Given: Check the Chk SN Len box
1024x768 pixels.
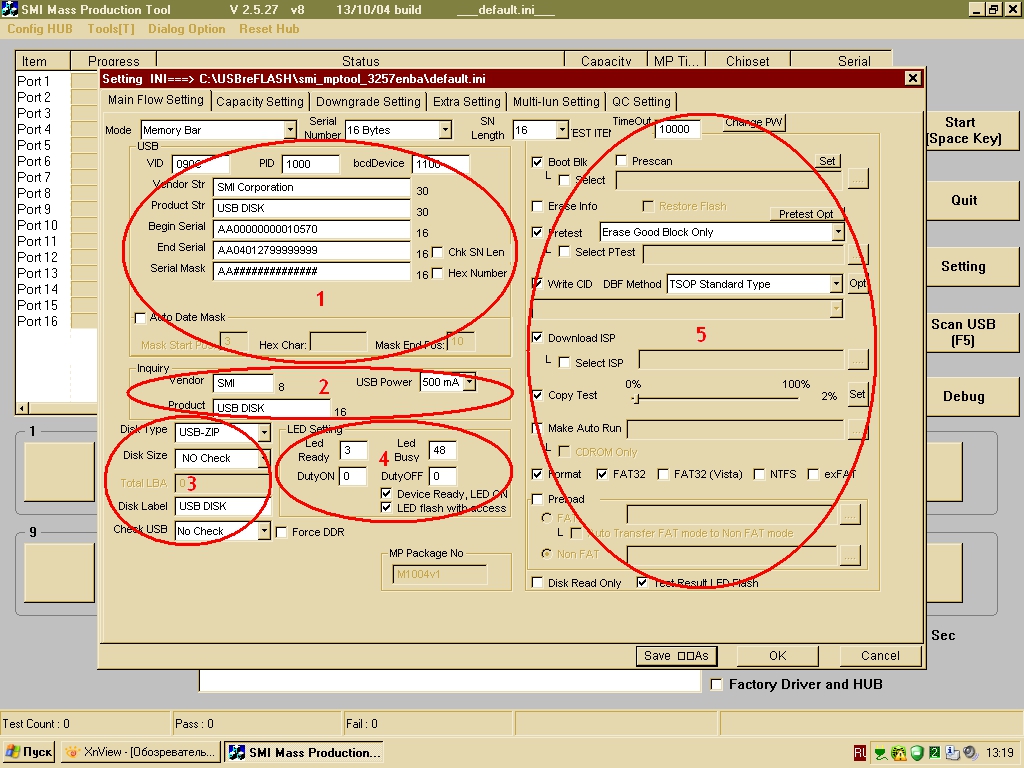Looking at the screenshot, I should (x=437, y=251).
